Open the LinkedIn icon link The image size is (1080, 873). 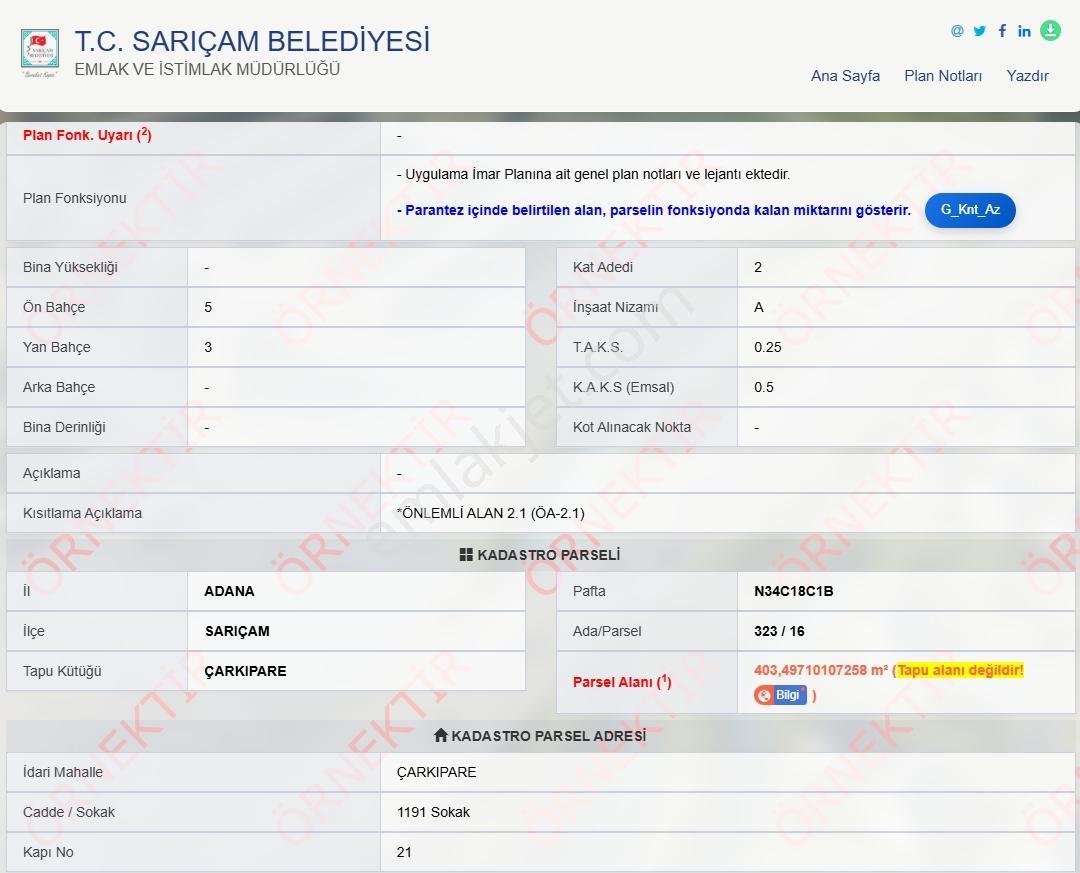click(1024, 30)
